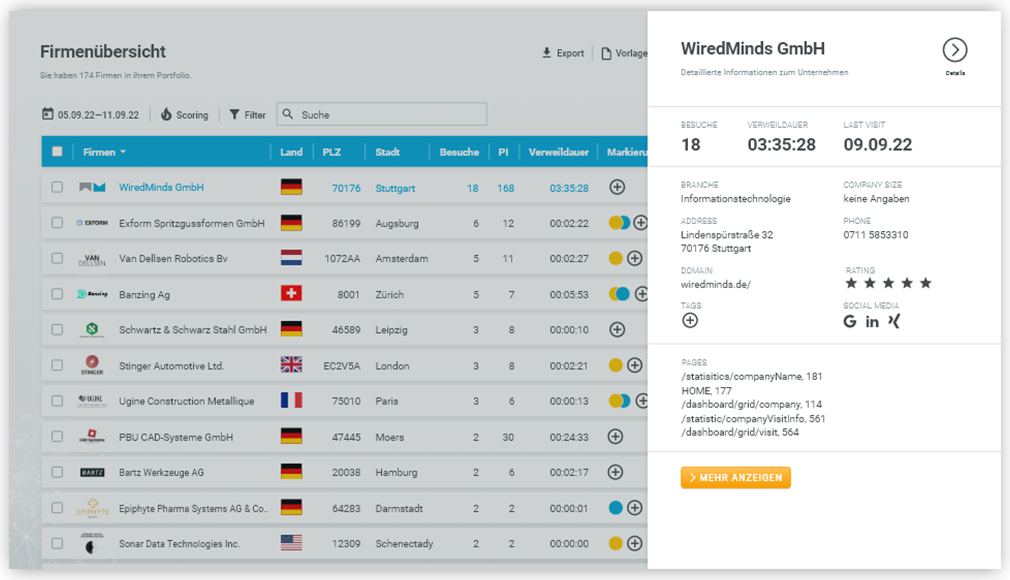
Task: Open the Stuttgart city link
Action: (395, 188)
